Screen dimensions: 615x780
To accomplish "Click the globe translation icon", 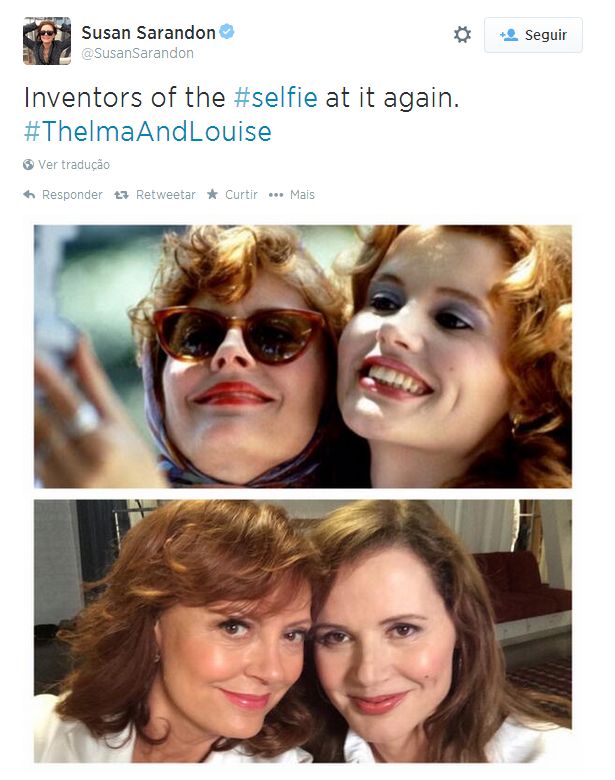I will point(28,165).
